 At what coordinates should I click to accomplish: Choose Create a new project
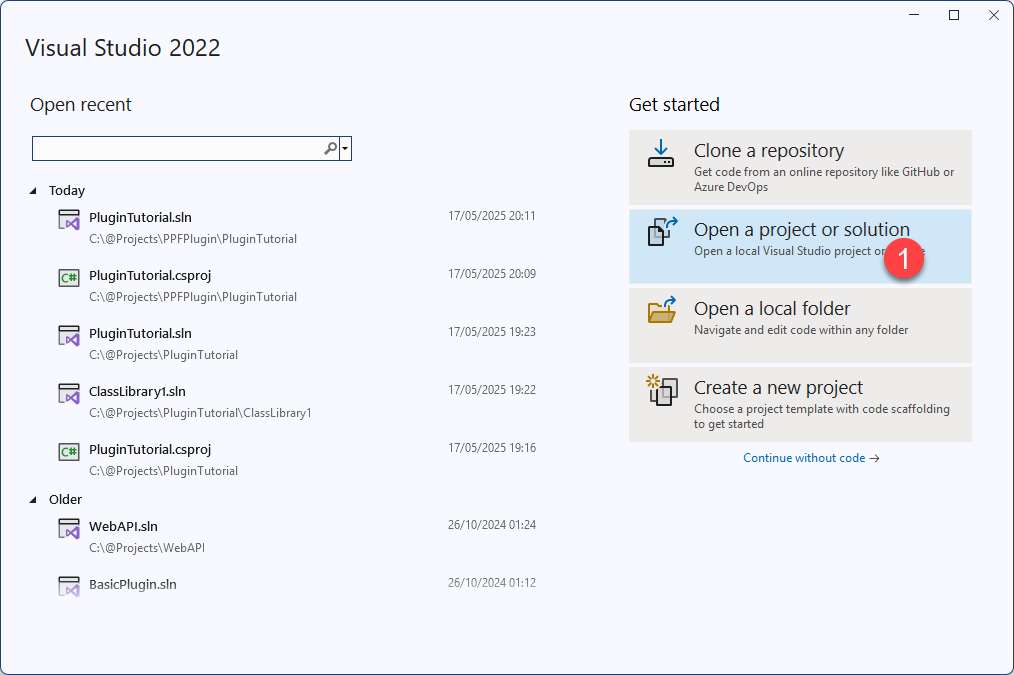click(x=800, y=404)
